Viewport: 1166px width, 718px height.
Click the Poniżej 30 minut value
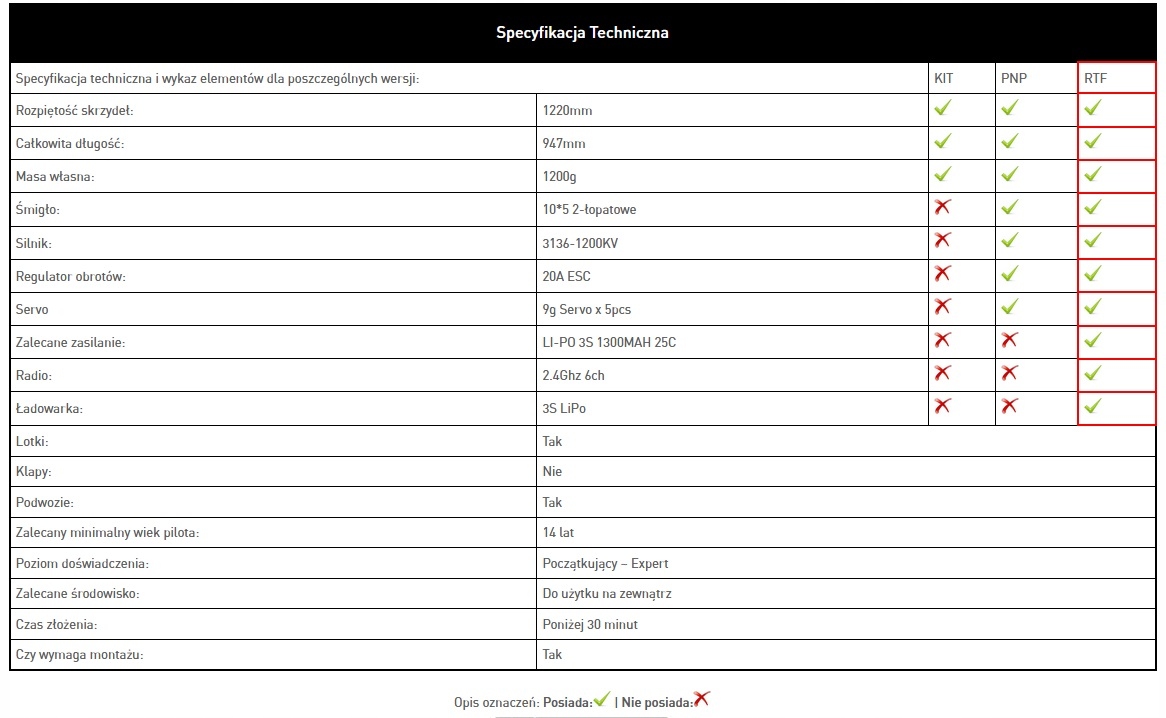point(590,625)
